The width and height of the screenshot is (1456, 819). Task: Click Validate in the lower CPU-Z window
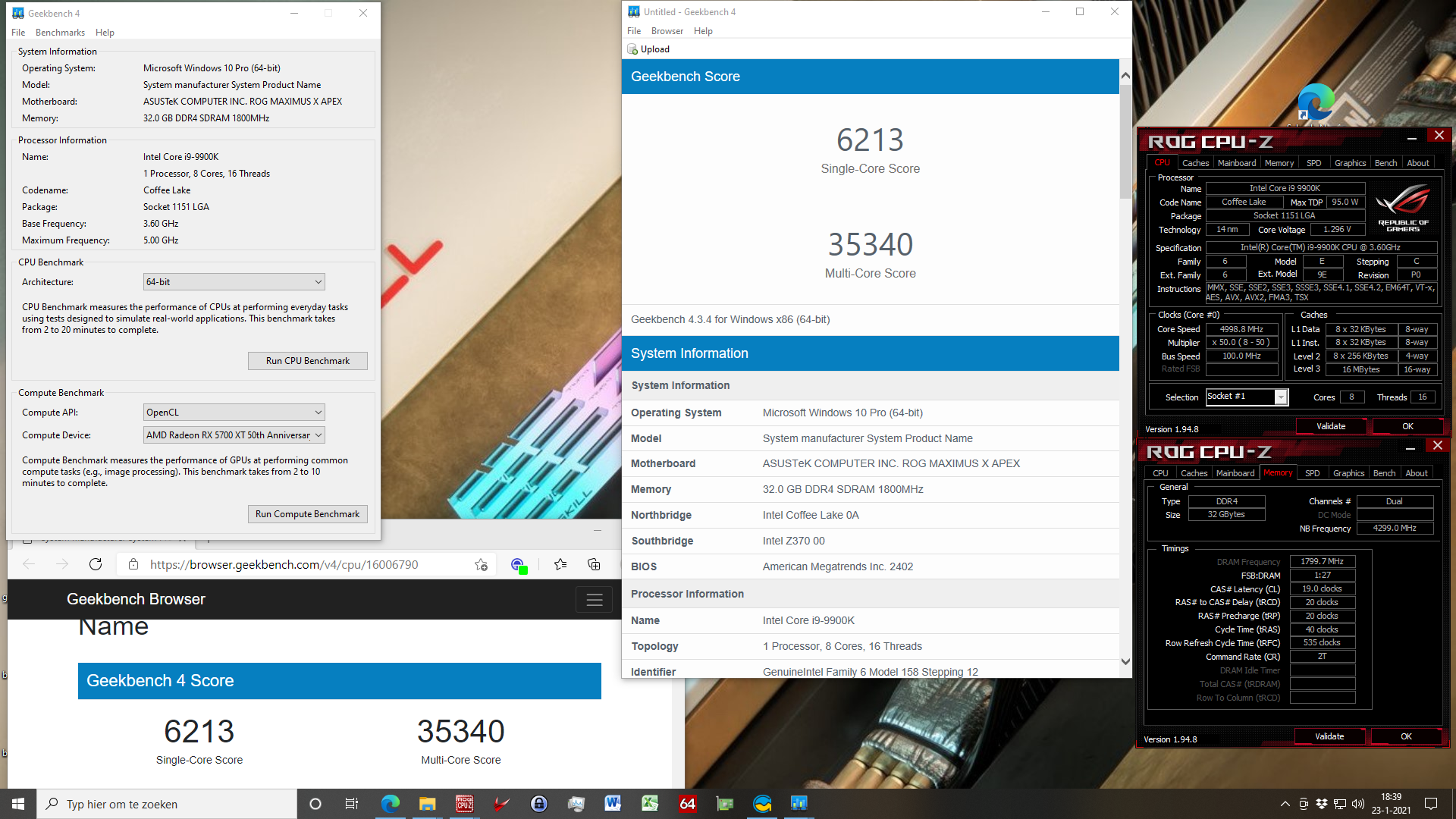1329,736
